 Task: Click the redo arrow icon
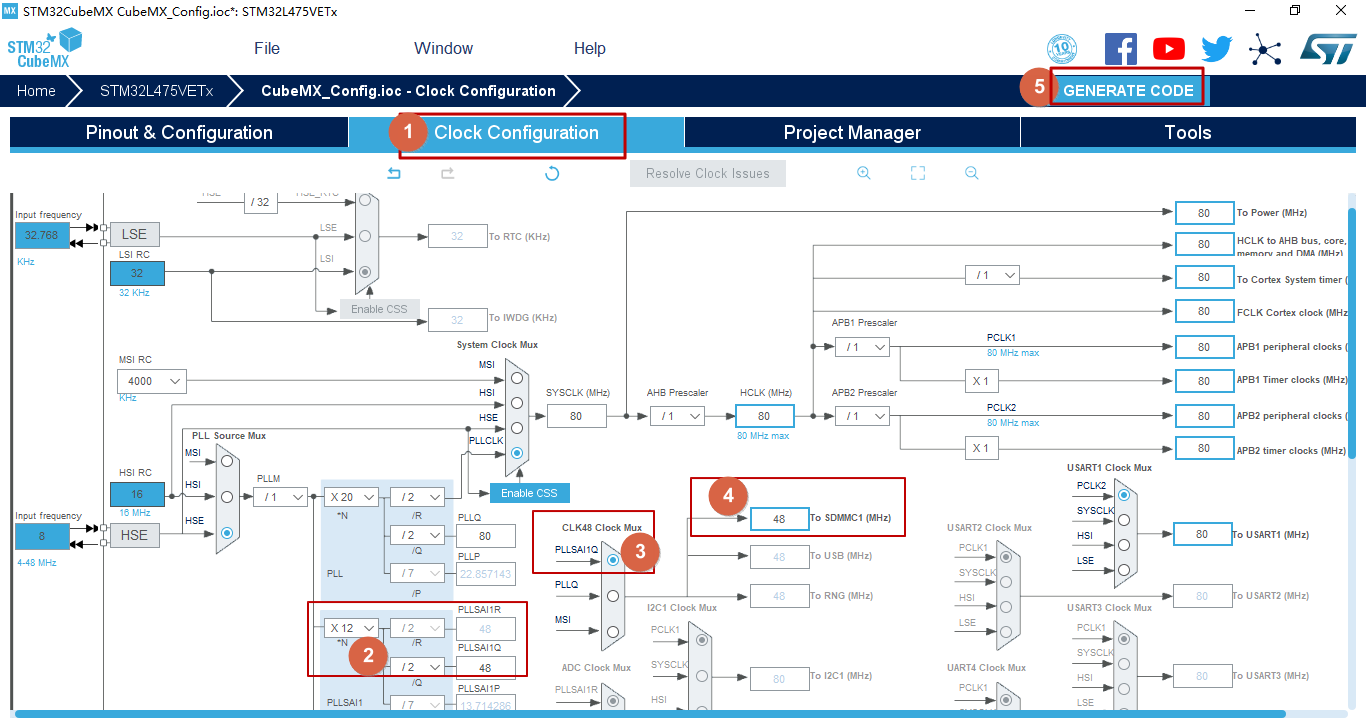click(x=448, y=173)
